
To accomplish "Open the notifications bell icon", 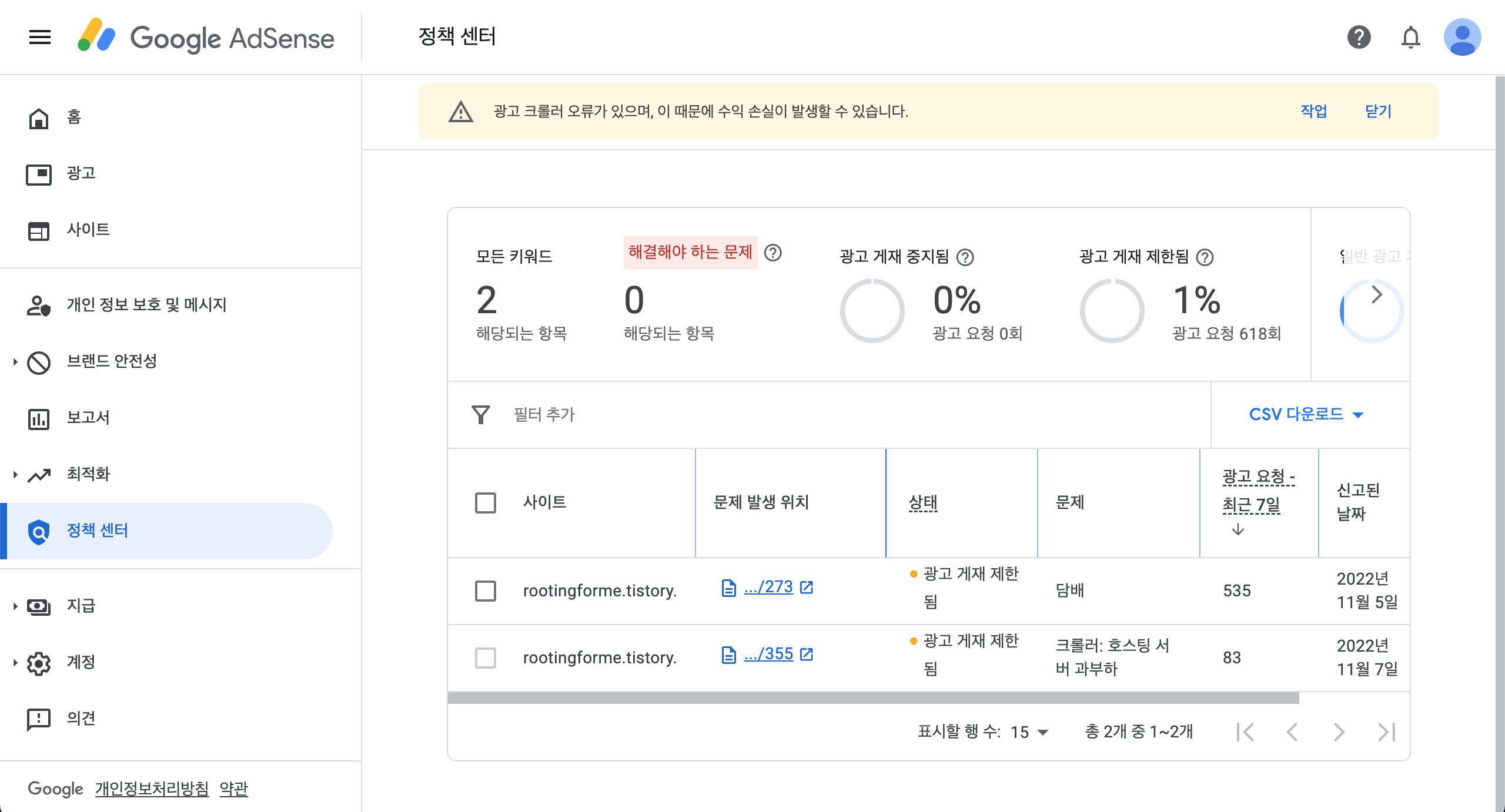I will click(1410, 38).
